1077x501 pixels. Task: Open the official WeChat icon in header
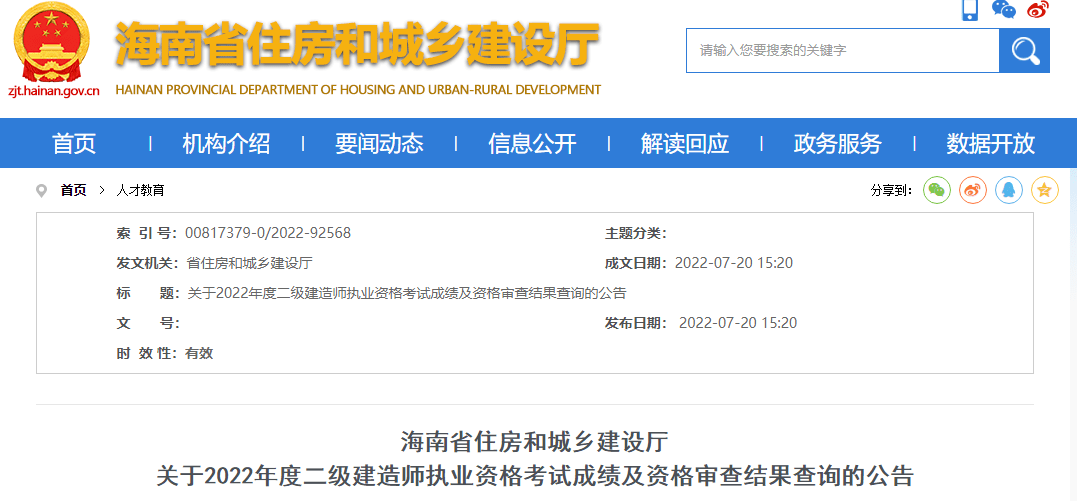[1003, 9]
